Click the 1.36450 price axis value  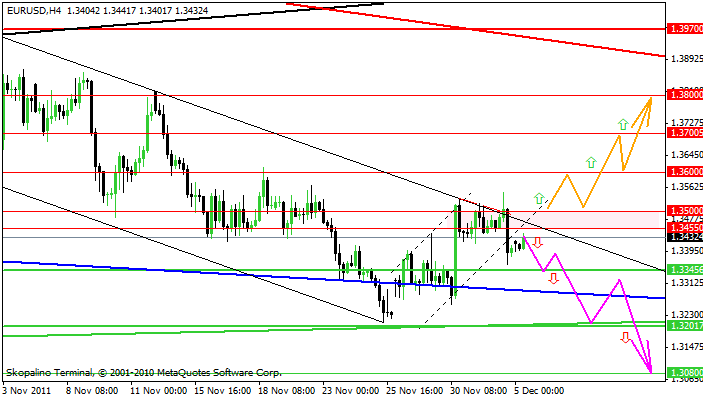pos(687,155)
